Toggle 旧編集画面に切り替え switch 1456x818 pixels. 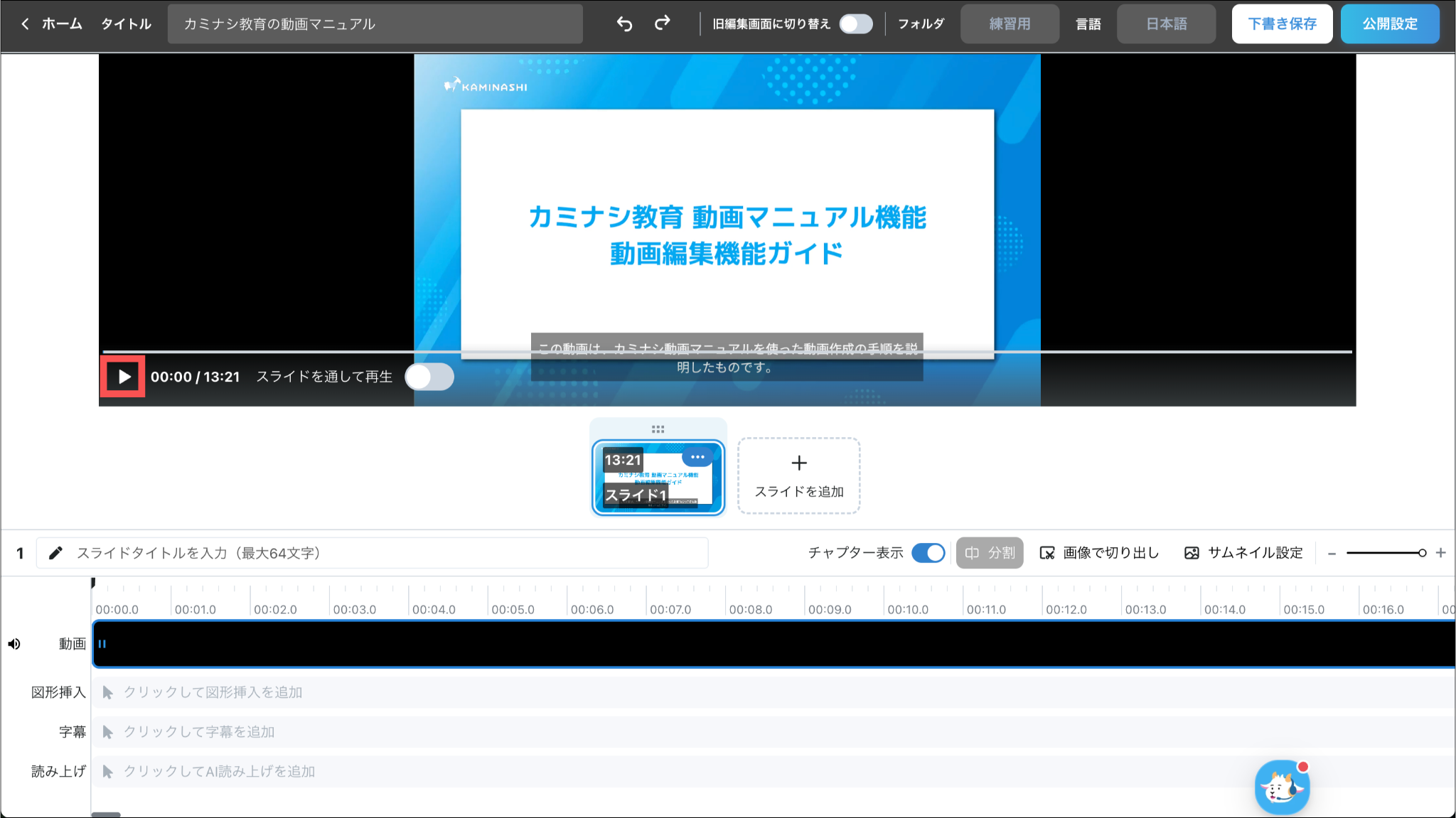pos(856,24)
